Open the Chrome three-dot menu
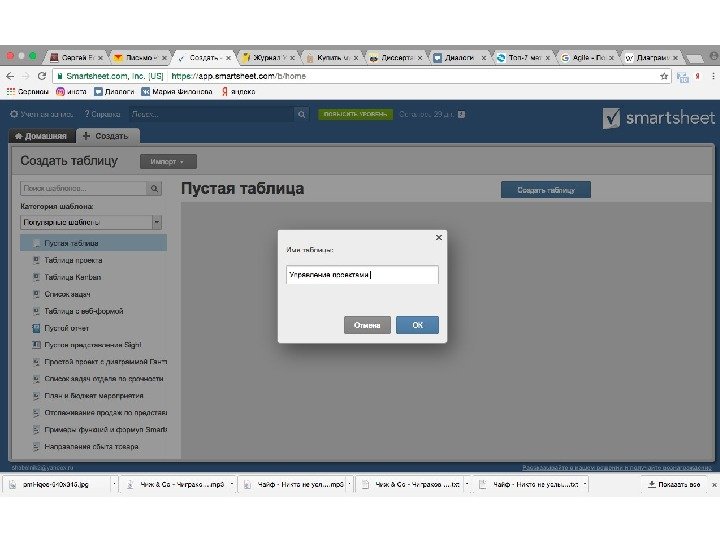The width and height of the screenshot is (720, 540). point(713,76)
